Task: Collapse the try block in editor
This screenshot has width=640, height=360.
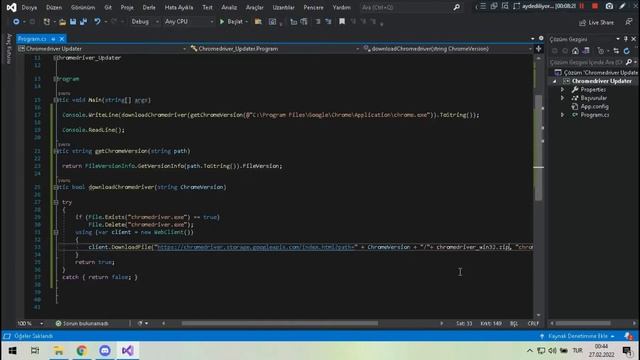Action: [56, 202]
